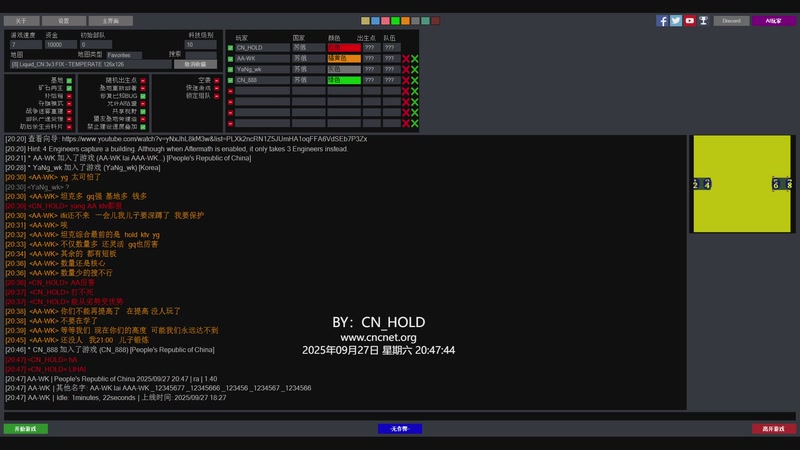Screen dimensions: 800x450
Task: Select spawn marker 6 on map preview
Action: [776, 184]
